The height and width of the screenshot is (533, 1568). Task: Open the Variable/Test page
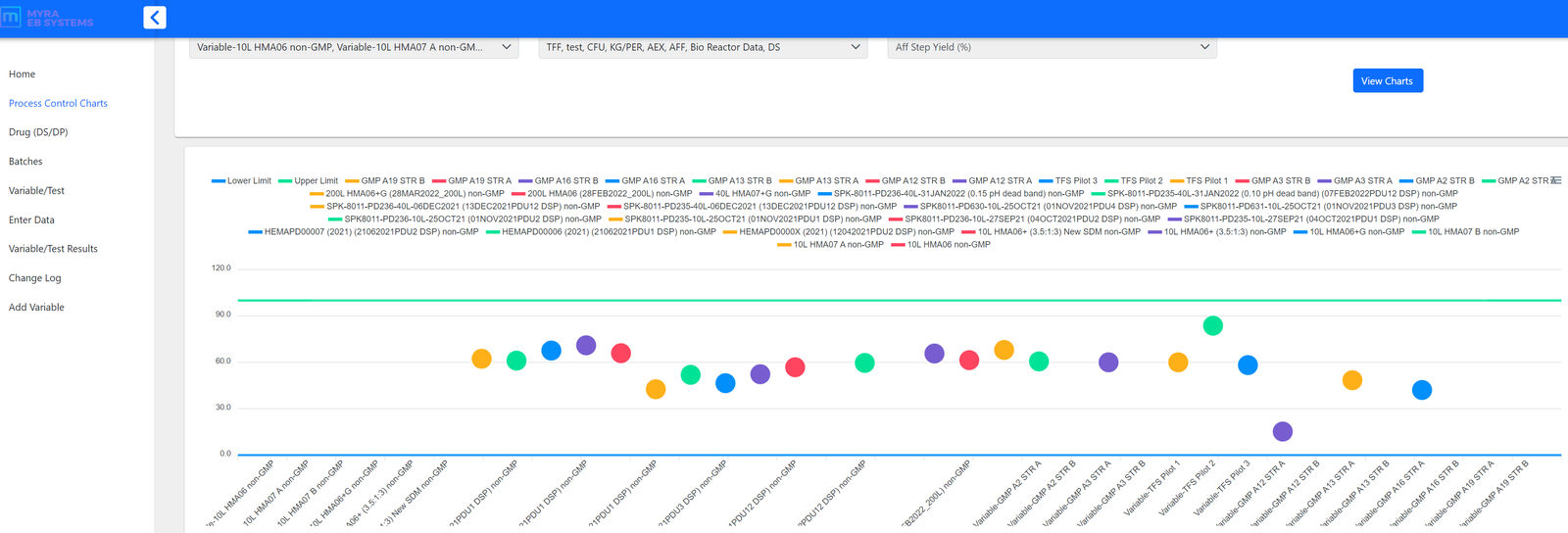tap(36, 191)
